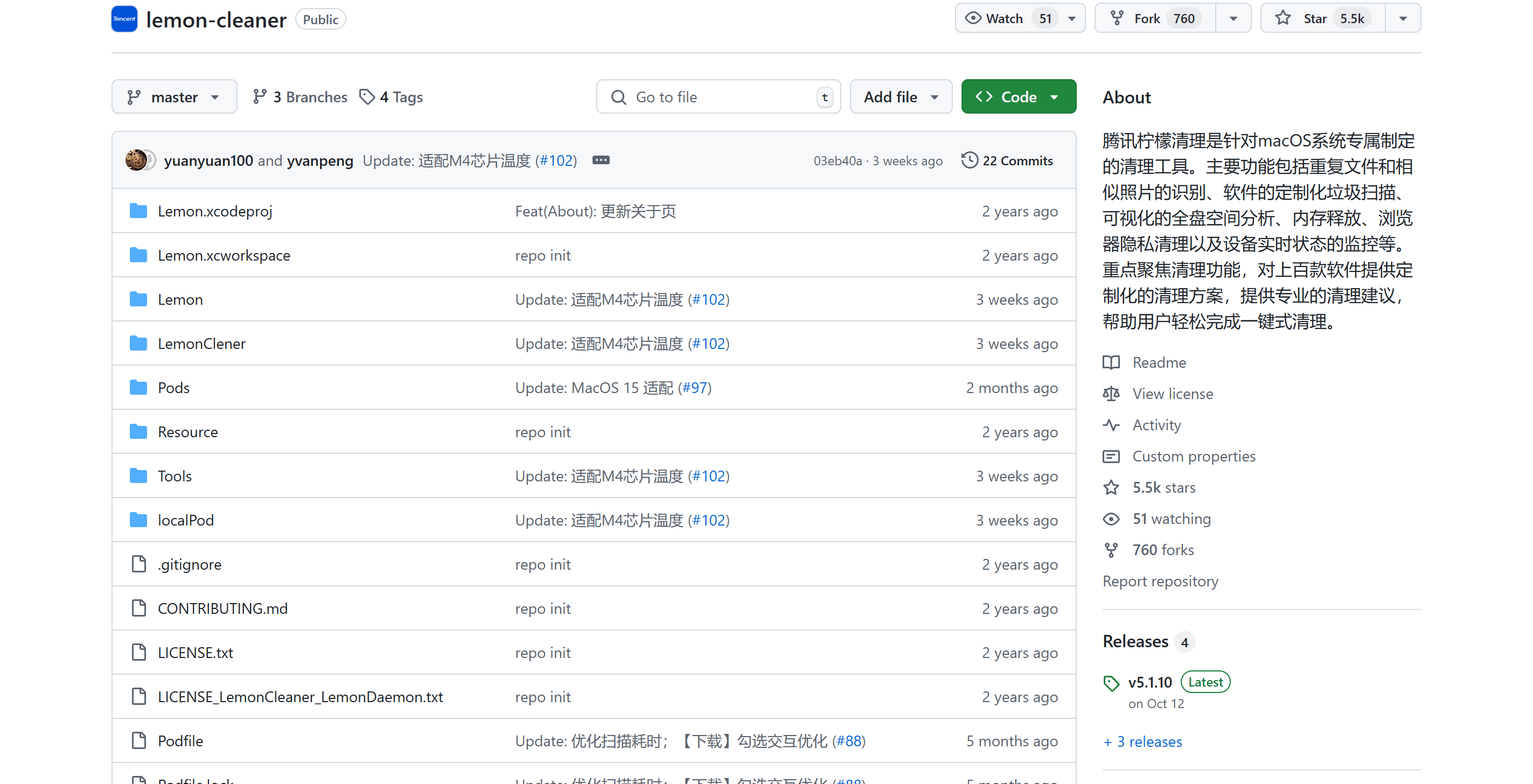The height and width of the screenshot is (784, 1533).
Task: Open star lists dropdown arrow
Action: point(1403,18)
